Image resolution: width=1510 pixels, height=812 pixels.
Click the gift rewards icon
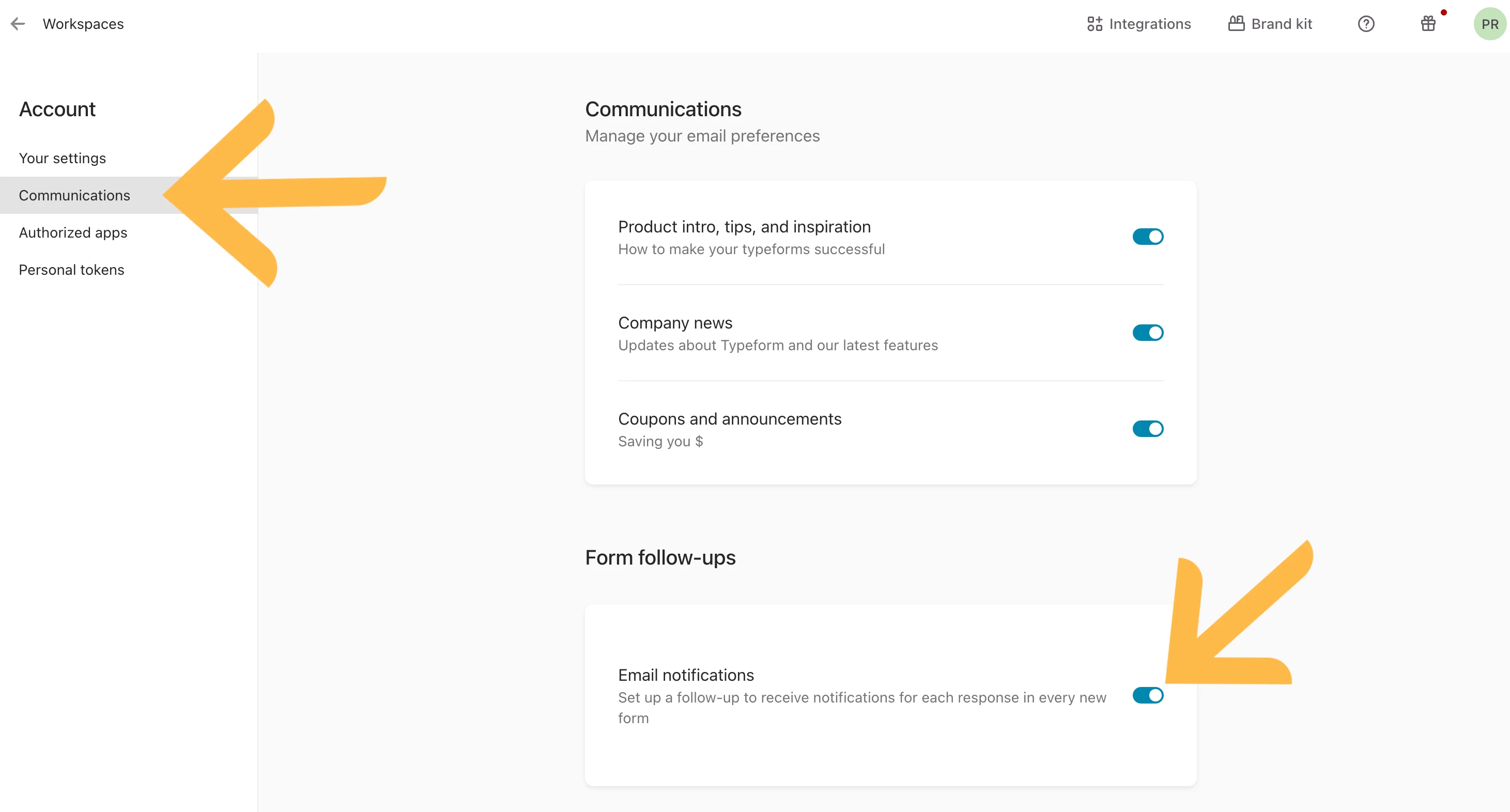[x=1428, y=24]
